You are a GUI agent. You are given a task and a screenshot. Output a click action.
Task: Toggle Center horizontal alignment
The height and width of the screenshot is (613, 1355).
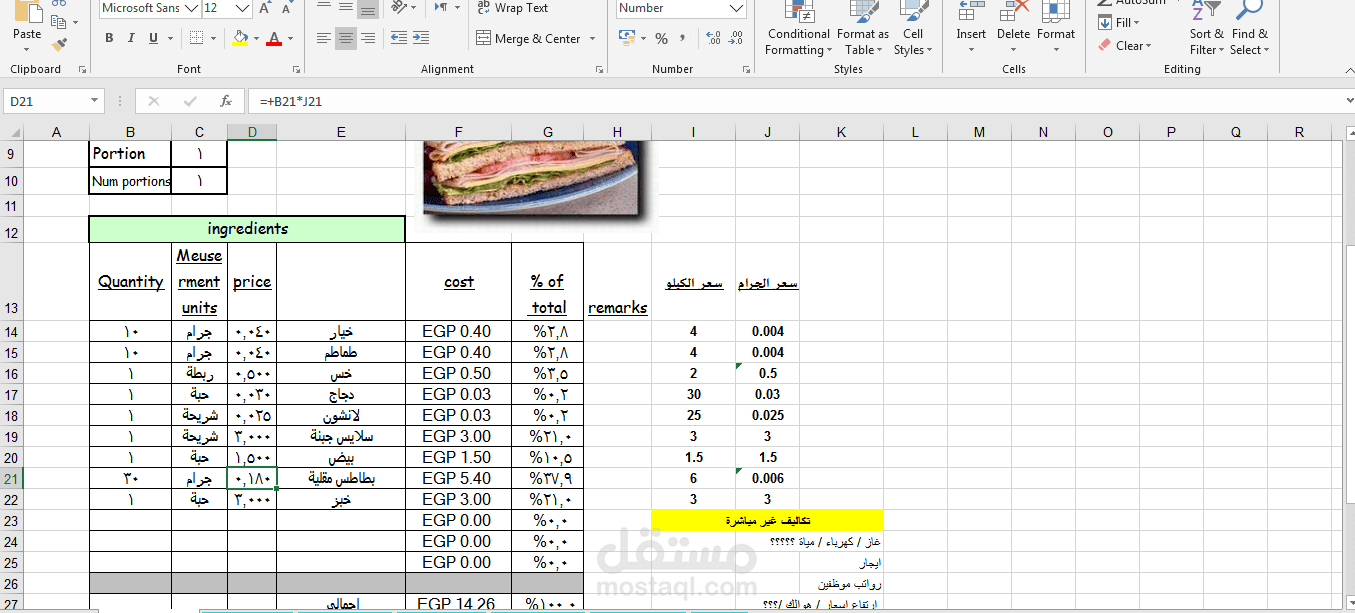pyautogui.click(x=346, y=38)
